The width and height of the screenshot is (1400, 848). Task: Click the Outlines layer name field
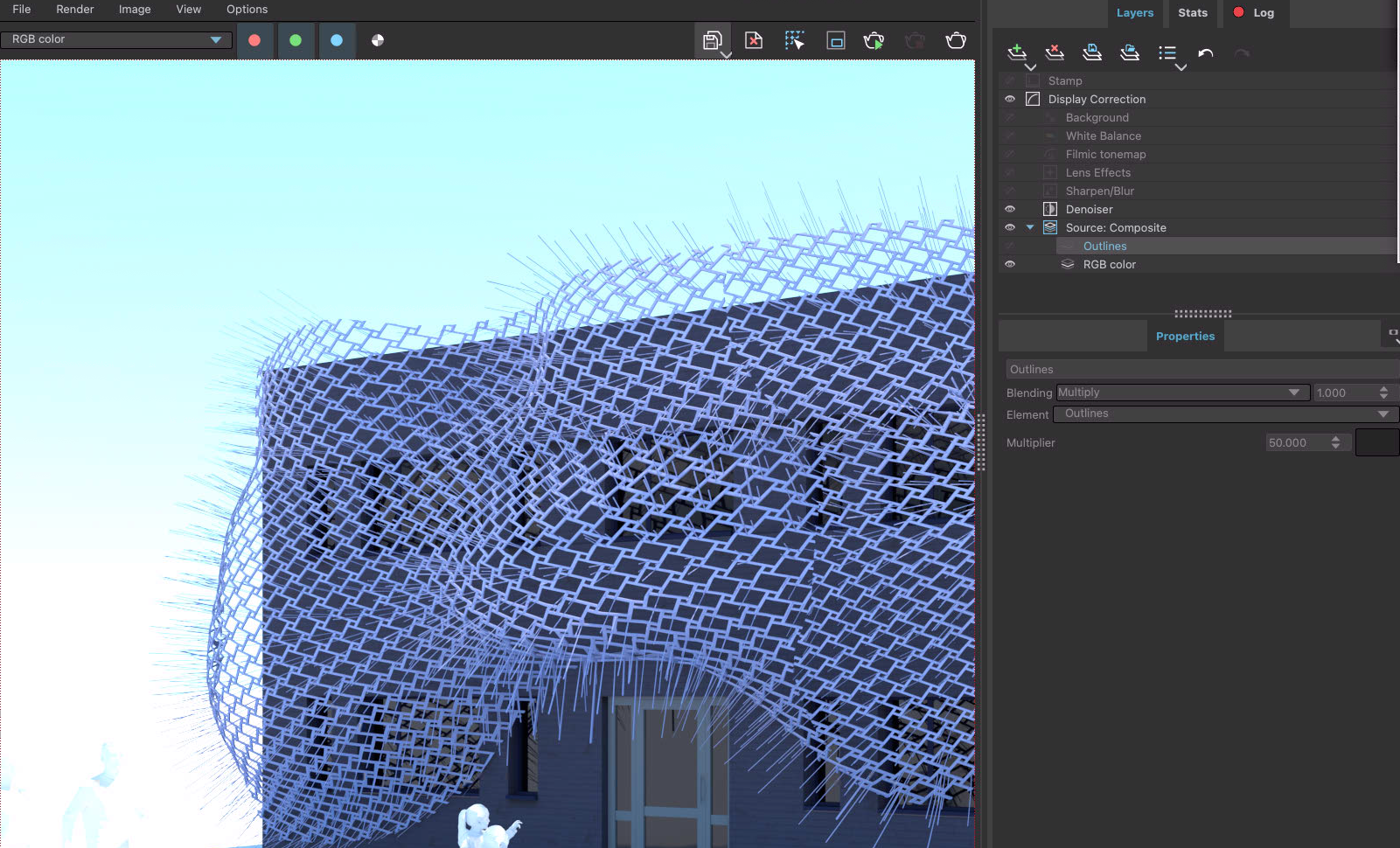click(1202, 369)
